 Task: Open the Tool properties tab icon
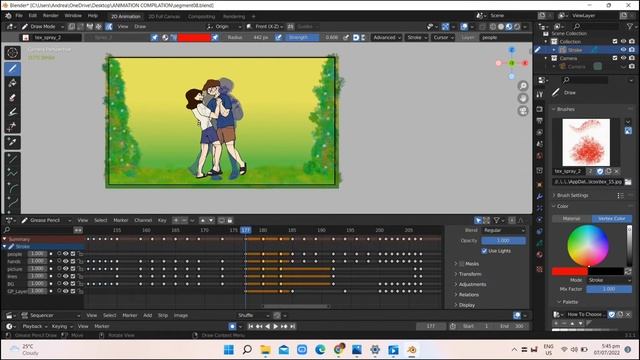click(x=540, y=94)
